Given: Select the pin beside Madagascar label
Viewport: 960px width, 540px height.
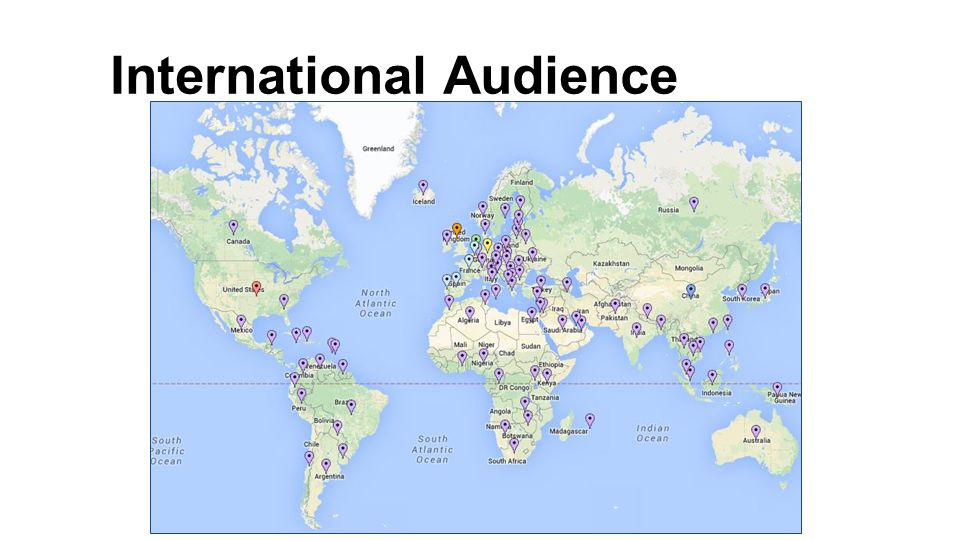Looking at the screenshot, I should pos(590,420).
